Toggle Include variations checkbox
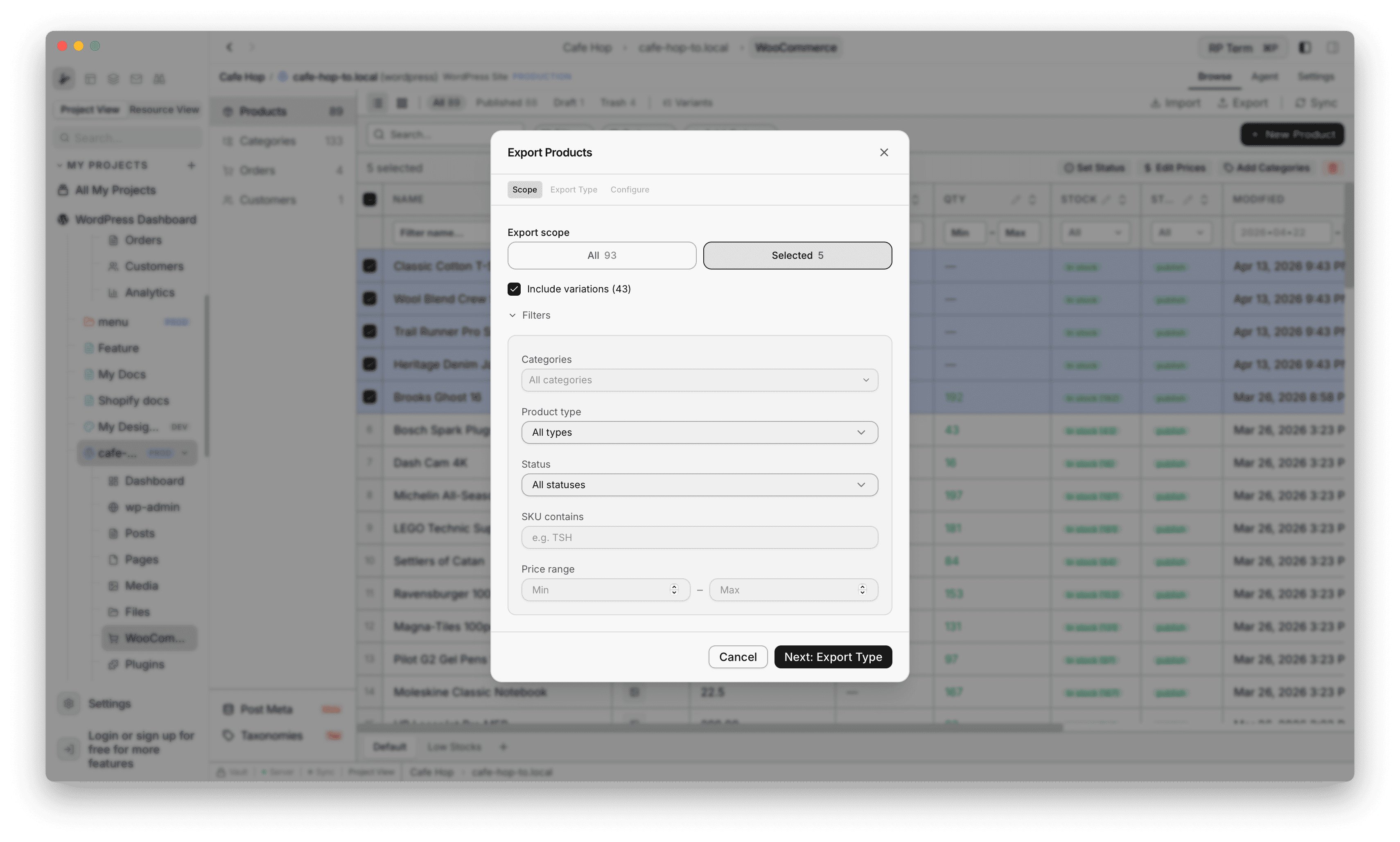1400x842 pixels. pos(514,289)
